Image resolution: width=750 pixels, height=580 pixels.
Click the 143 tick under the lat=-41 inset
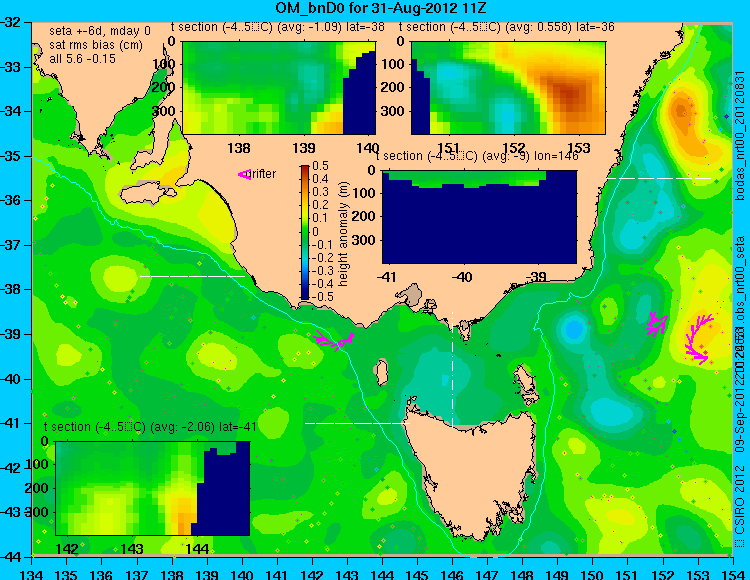[132, 549]
